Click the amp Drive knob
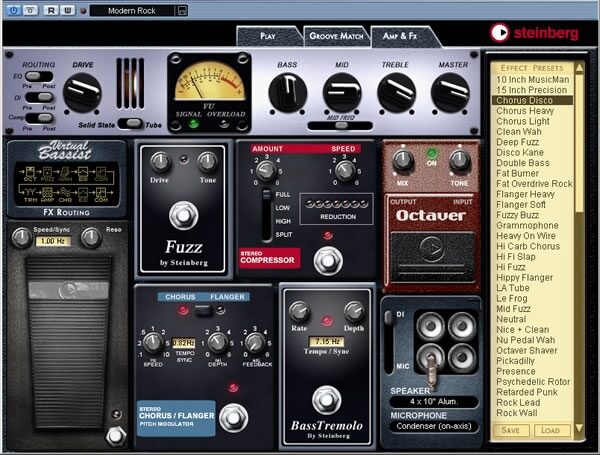 tap(82, 92)
